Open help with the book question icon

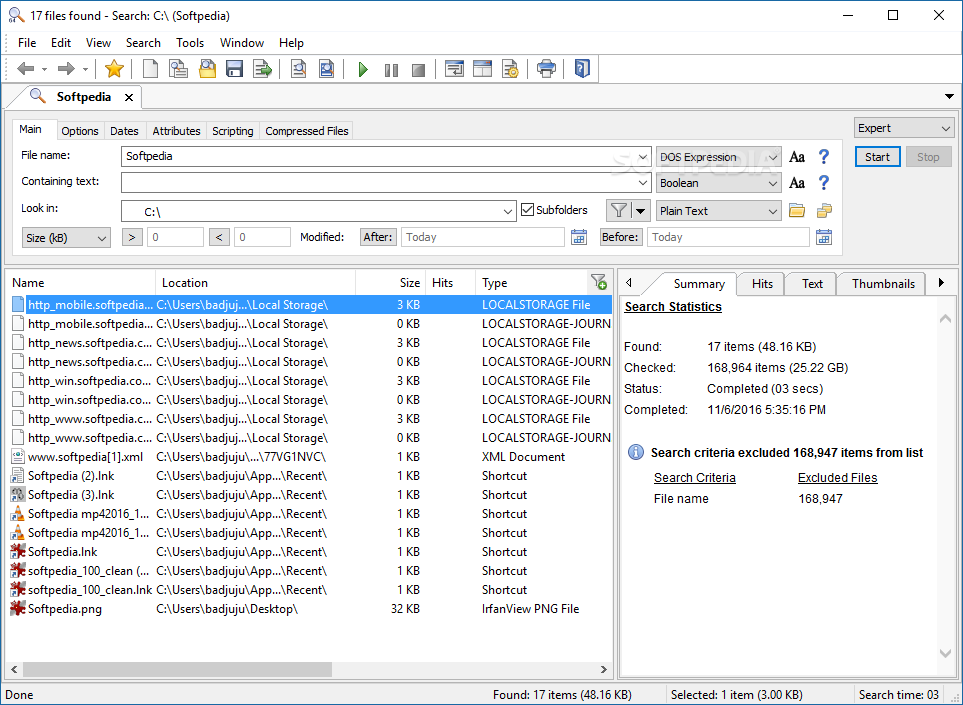582,68
